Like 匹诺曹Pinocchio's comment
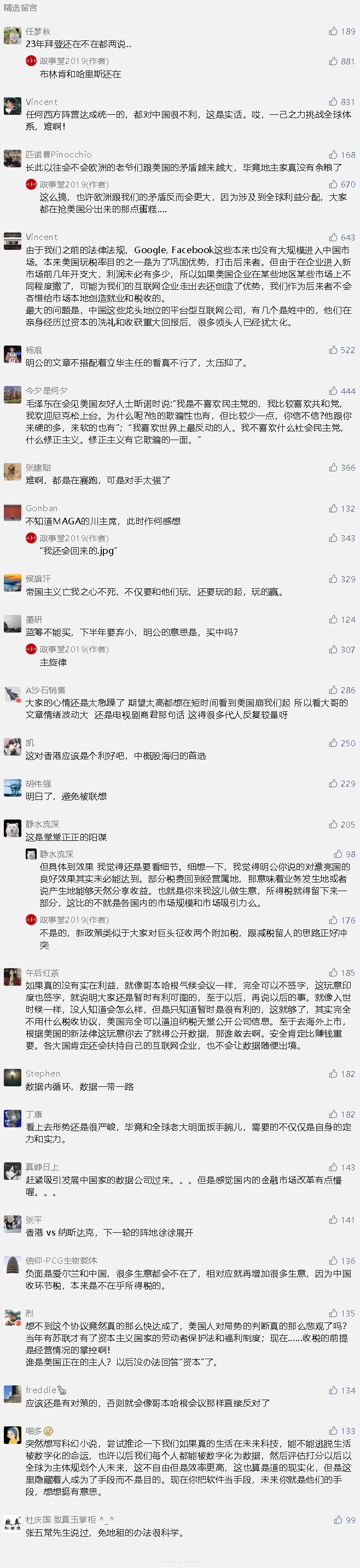The width and height of the screenshot is (360, 1568). coord(333,155)
